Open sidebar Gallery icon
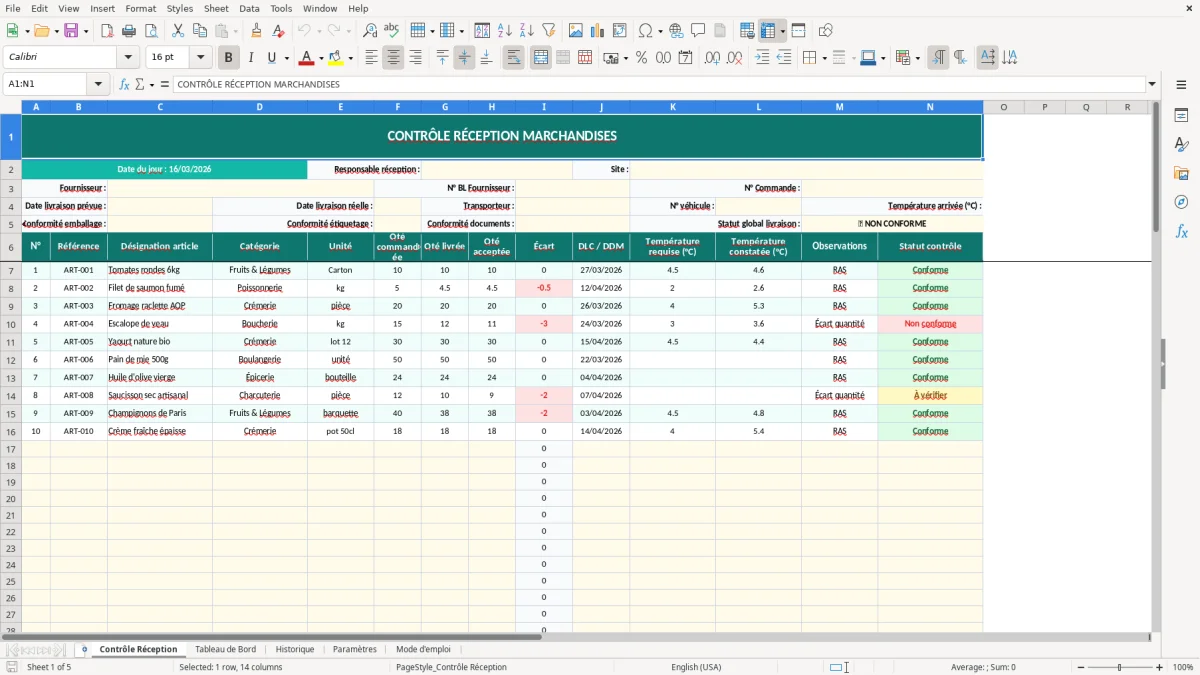 click(1181, 173)
